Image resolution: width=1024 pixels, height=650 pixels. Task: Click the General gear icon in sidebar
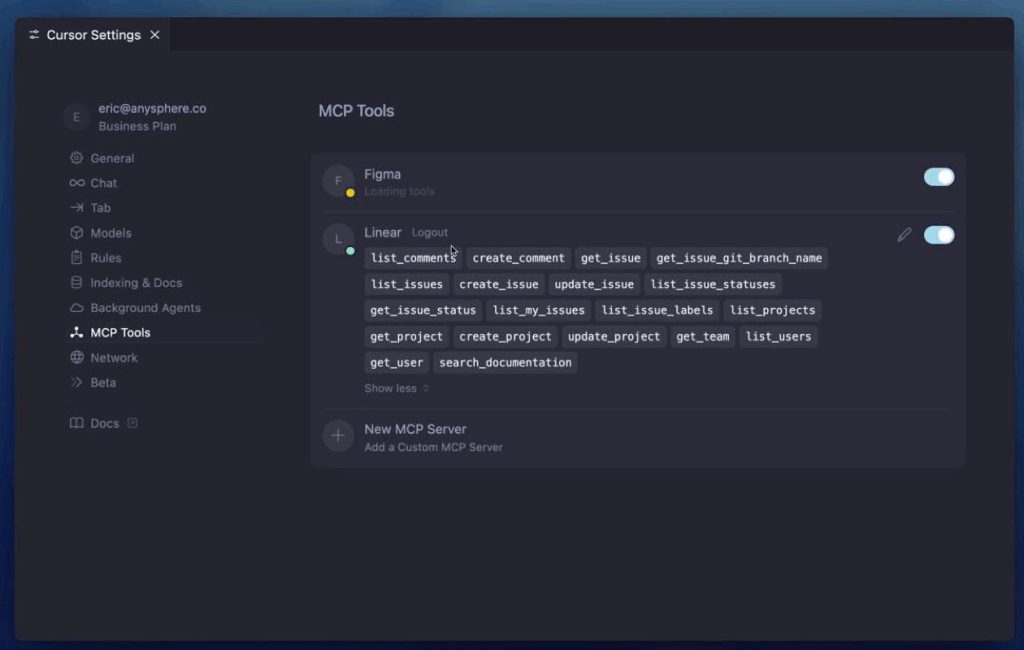(77, 158)
